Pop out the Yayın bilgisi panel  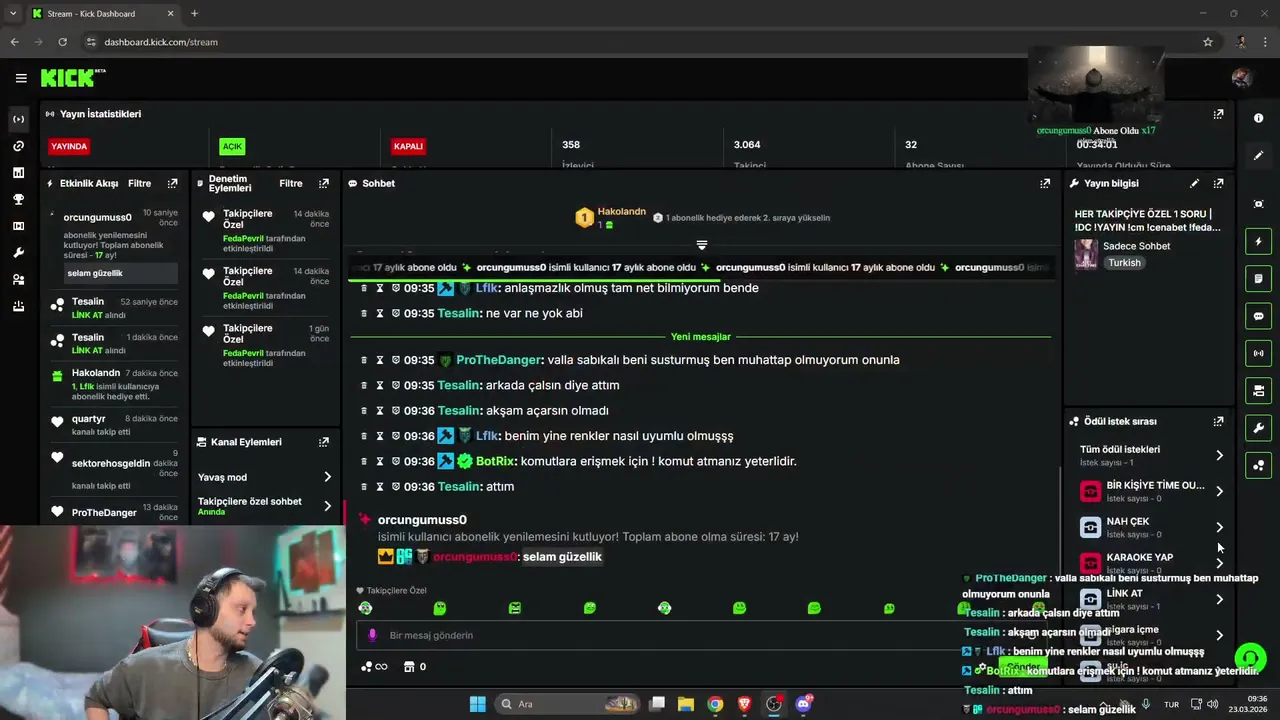1218,183
